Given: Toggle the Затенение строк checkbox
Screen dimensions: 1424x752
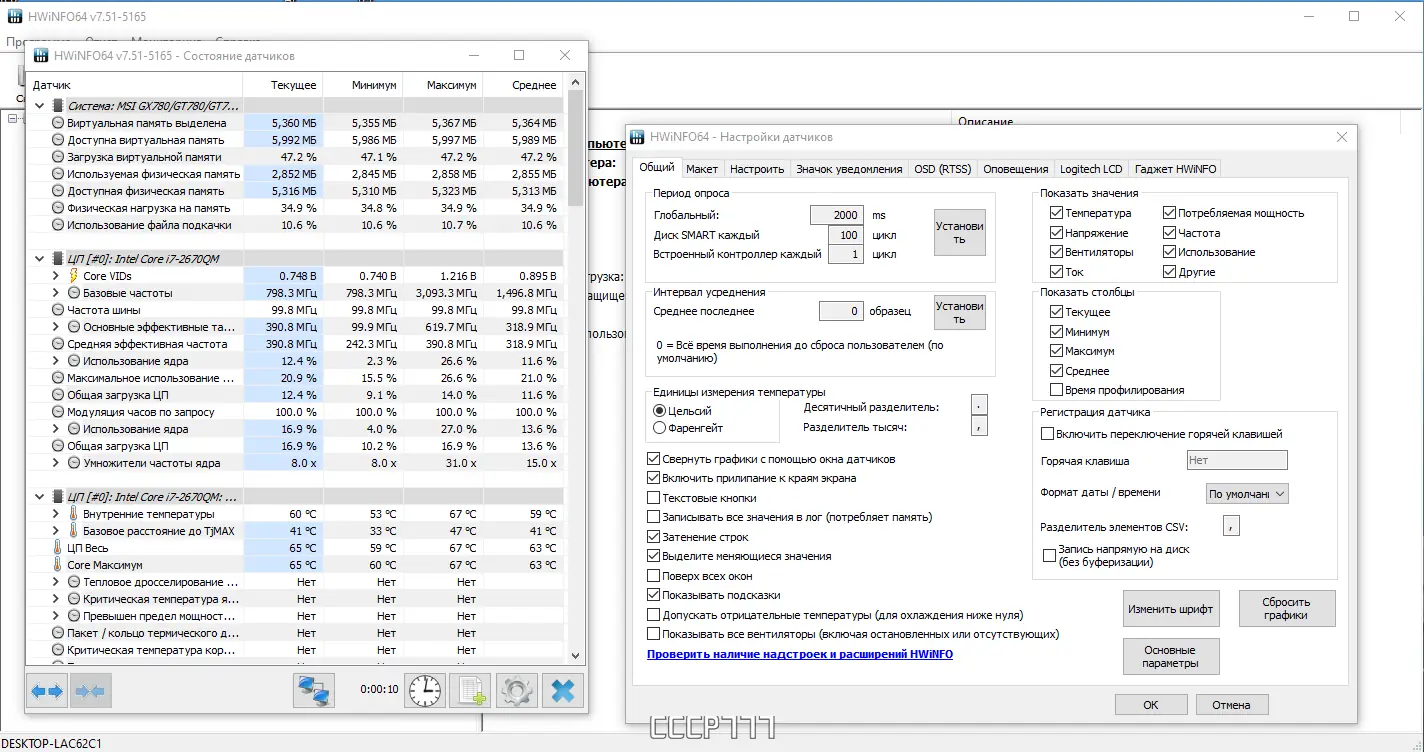Looking at the screenshot, I should [x=654, y=537].
